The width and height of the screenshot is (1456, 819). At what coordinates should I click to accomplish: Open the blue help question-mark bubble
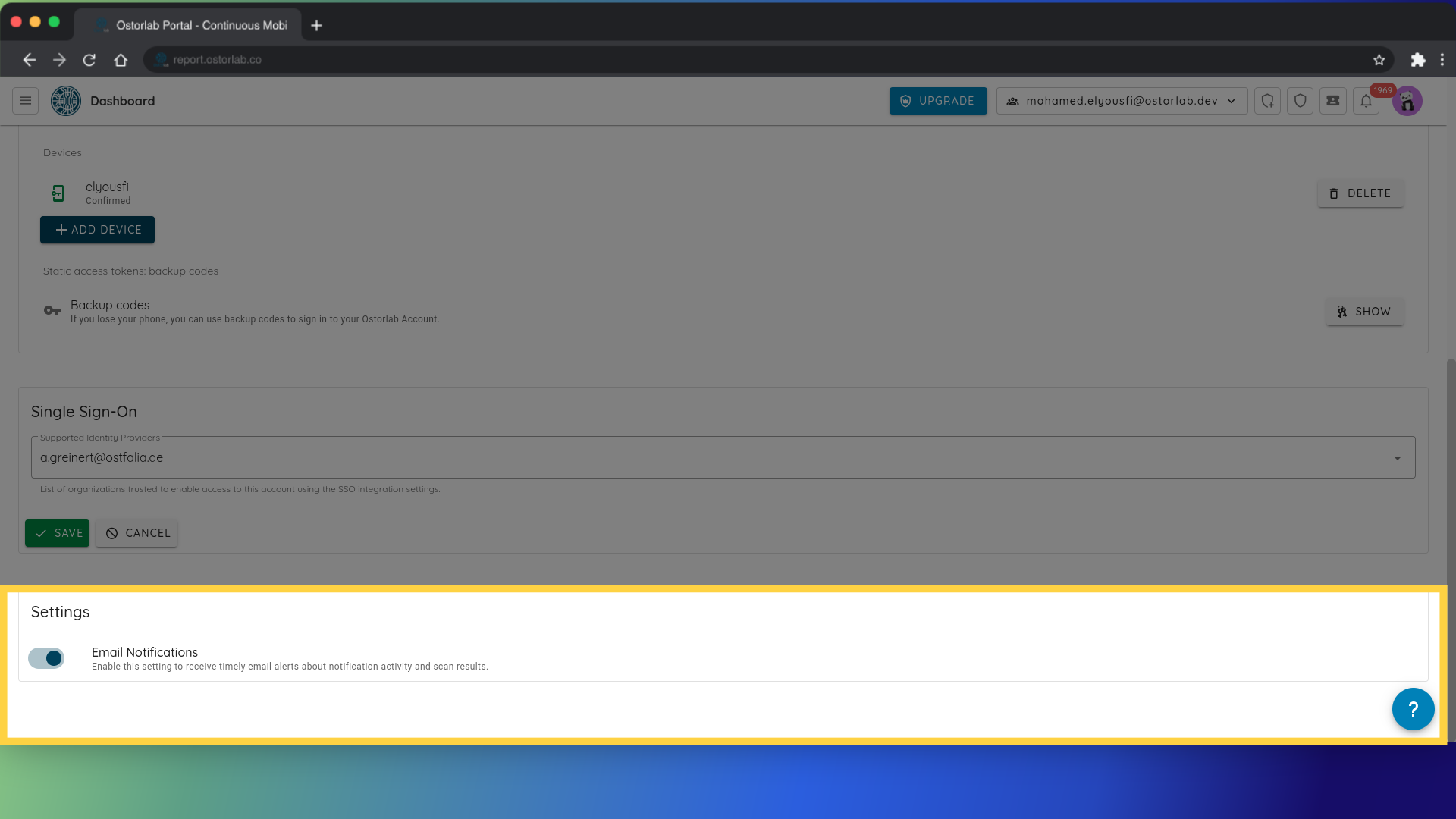pyautogui.click(x=1413, y=709)
